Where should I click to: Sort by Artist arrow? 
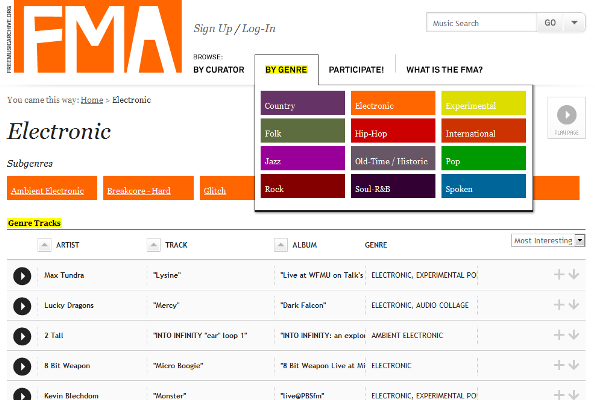coord(44,245)
